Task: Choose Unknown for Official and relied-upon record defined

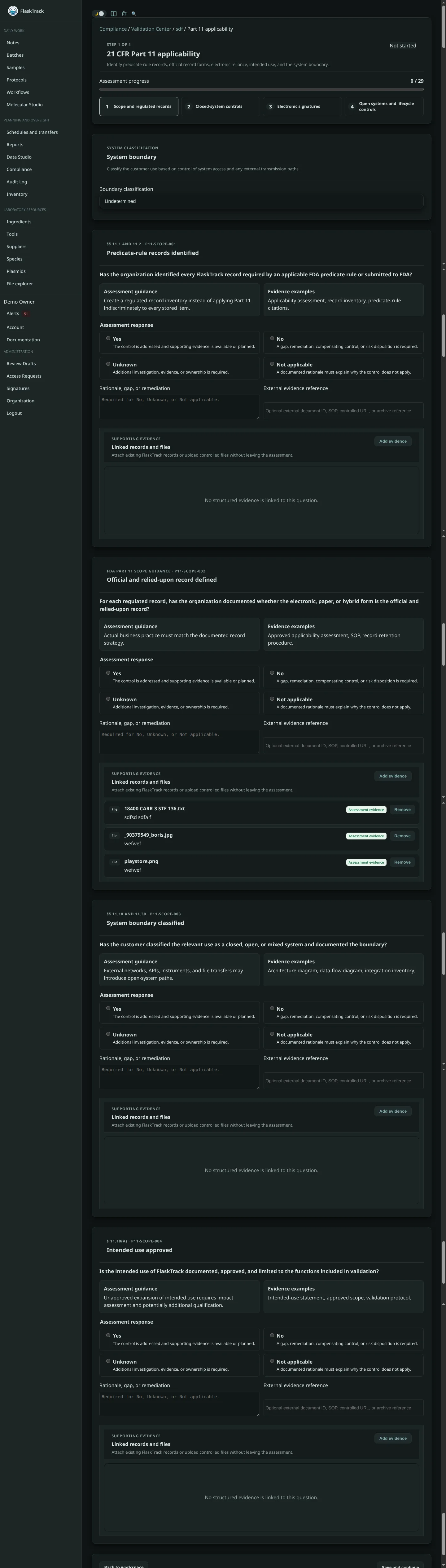Action: coord(108,699)
